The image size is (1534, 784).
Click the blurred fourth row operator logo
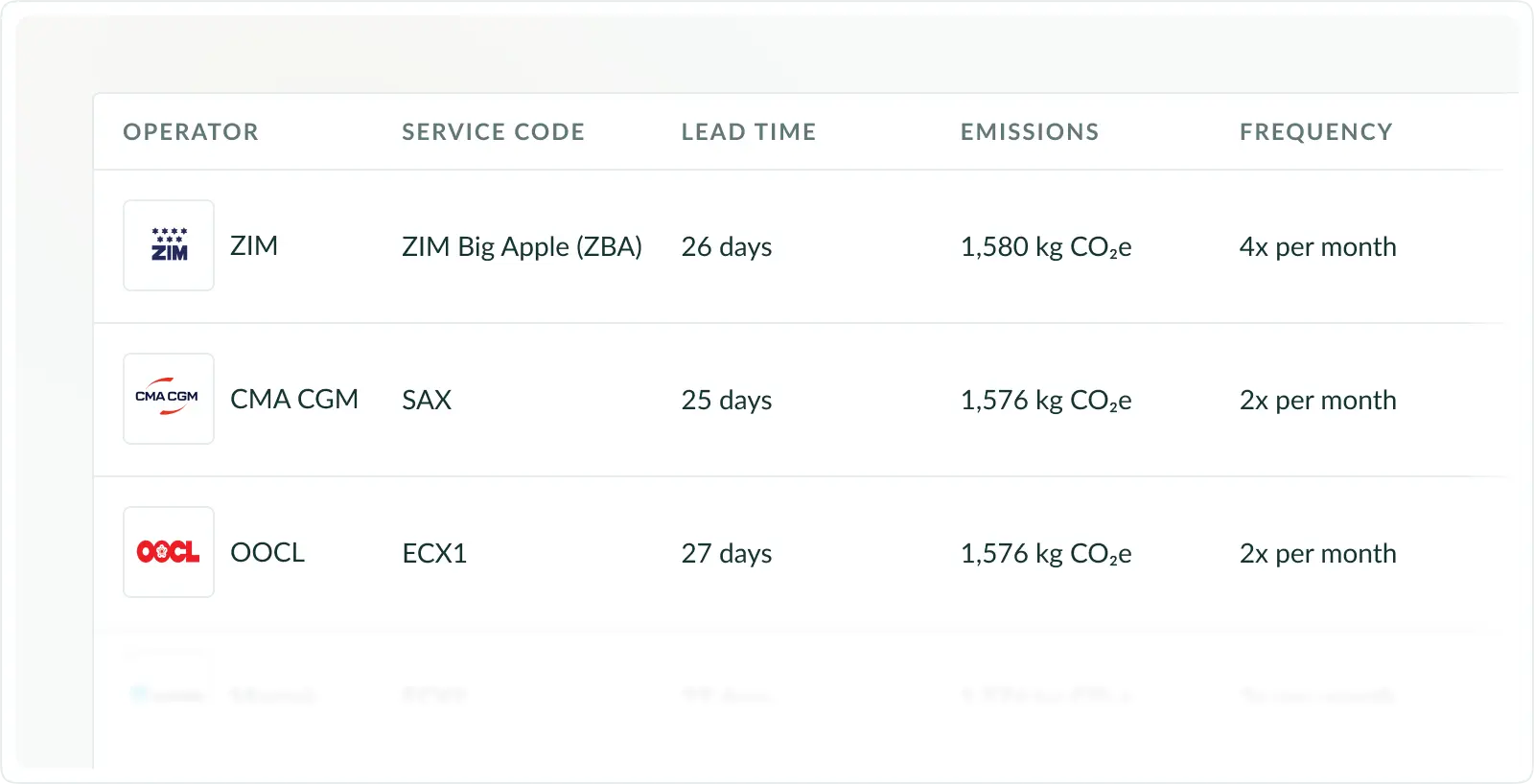[x=169, y=695]
